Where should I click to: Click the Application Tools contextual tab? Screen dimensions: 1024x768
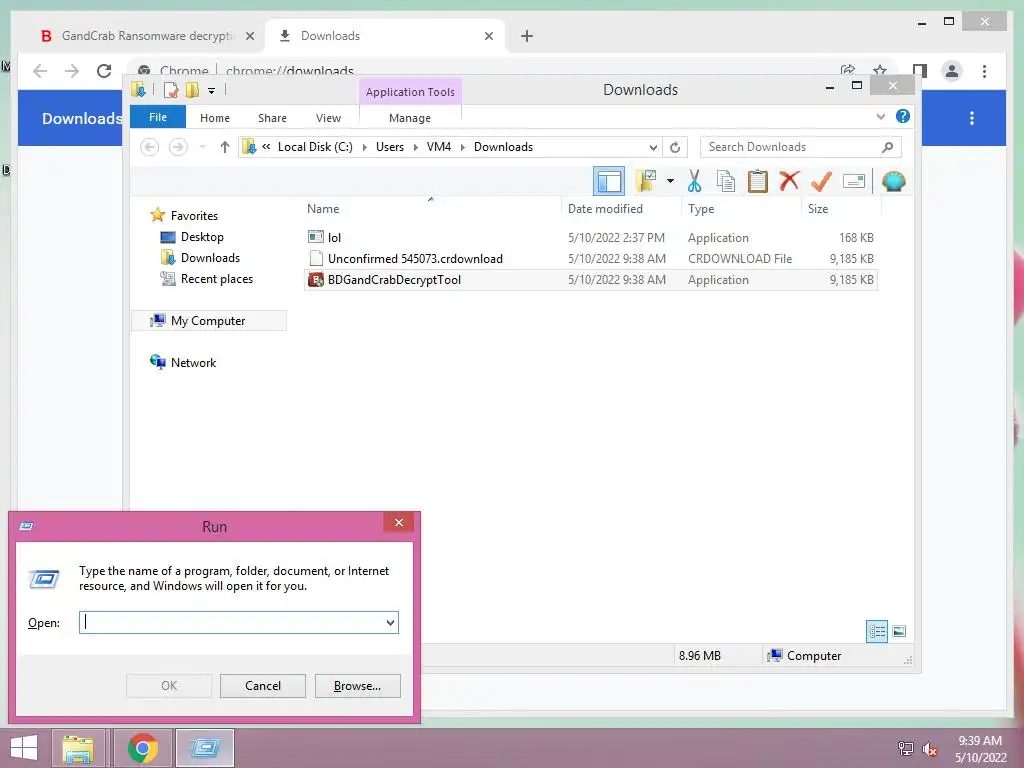410,92
